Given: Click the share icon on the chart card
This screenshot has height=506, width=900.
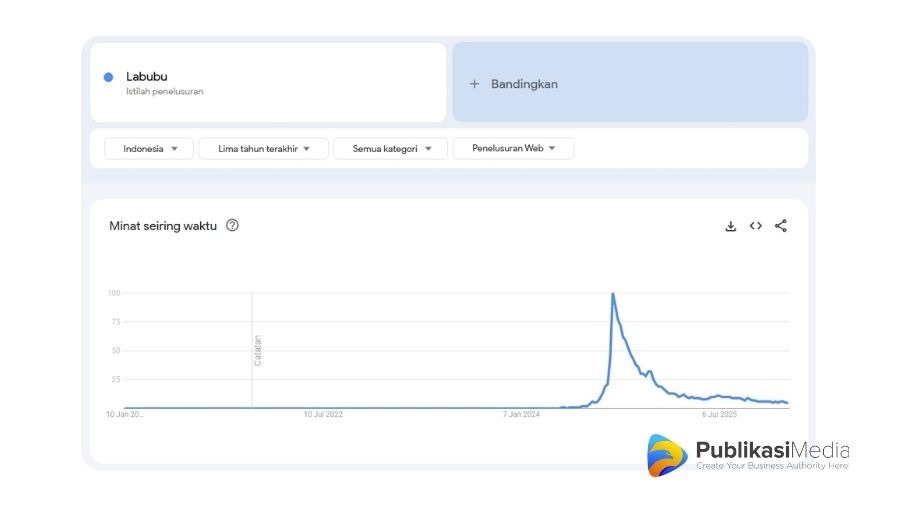Looking at the screenshot, I should (781, 226).
